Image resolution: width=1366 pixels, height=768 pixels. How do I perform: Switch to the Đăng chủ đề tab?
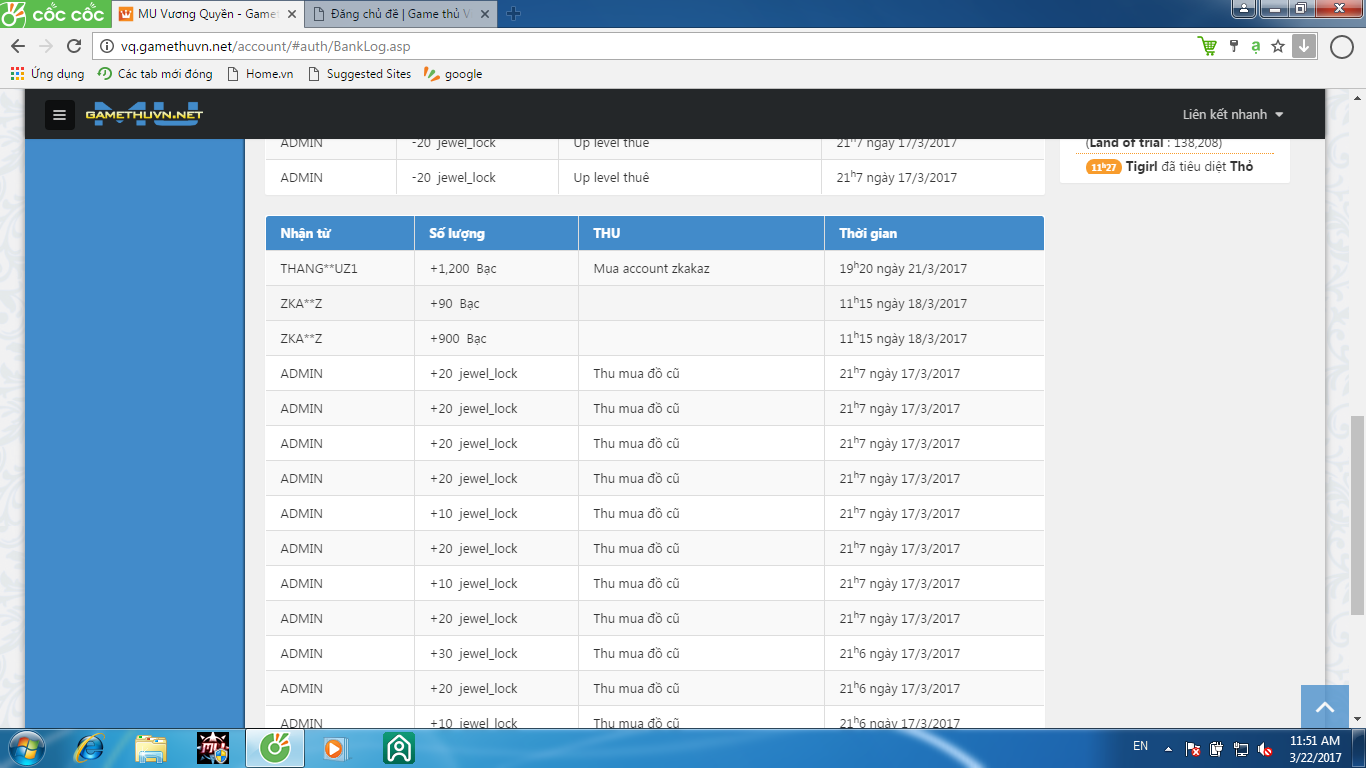(x=400, y=14)
